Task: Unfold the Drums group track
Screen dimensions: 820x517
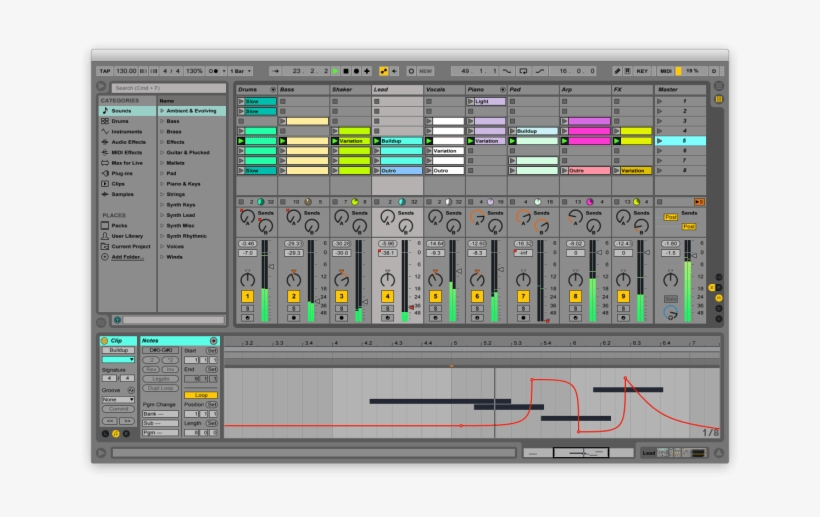Action: 272,90
